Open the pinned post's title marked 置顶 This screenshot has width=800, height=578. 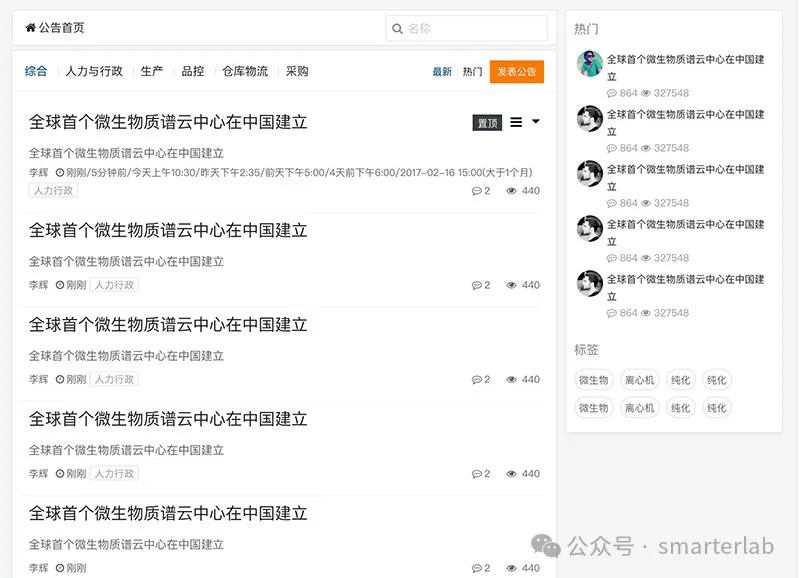(168, 122)
